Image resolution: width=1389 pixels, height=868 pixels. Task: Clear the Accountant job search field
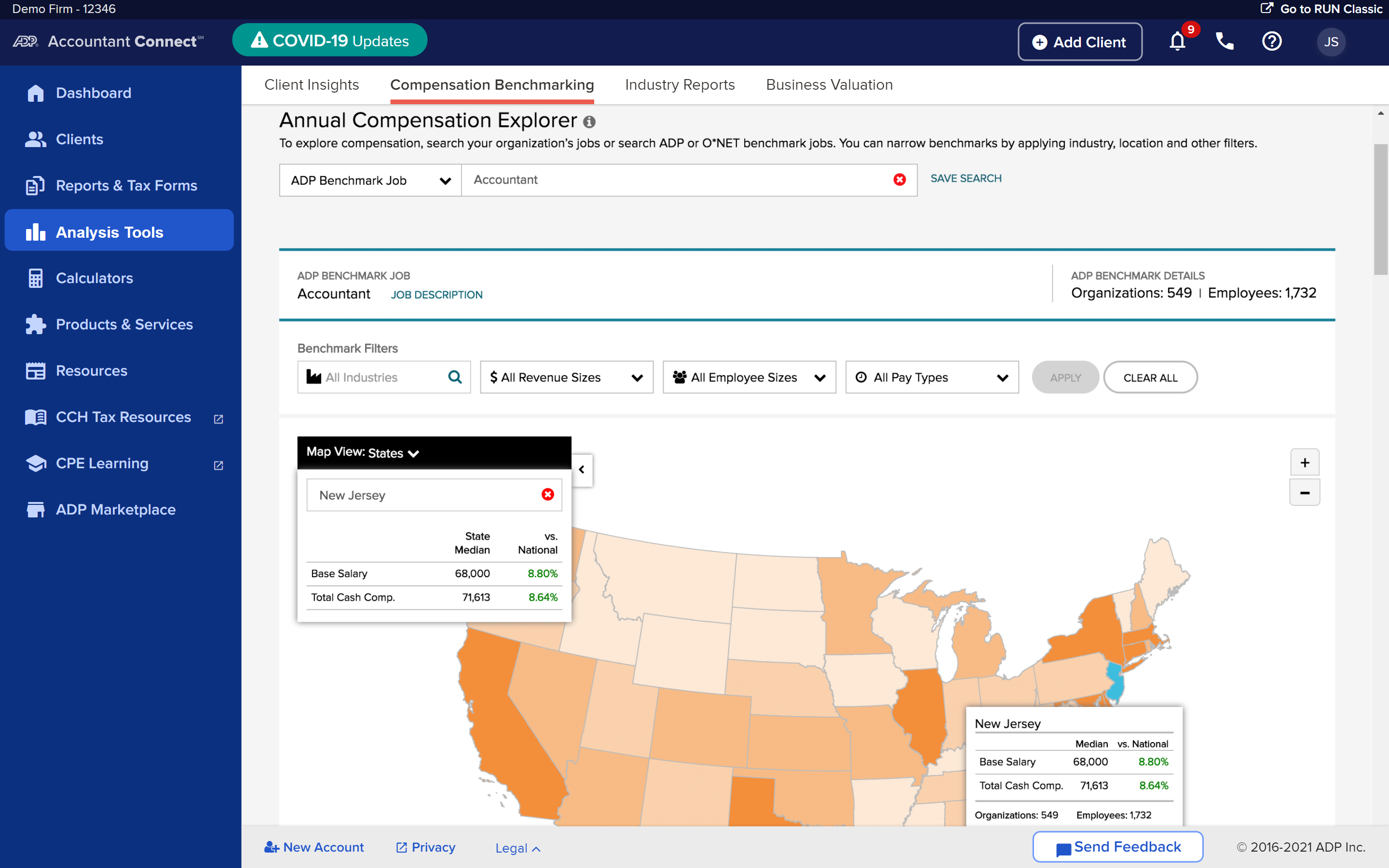[899, 180]
